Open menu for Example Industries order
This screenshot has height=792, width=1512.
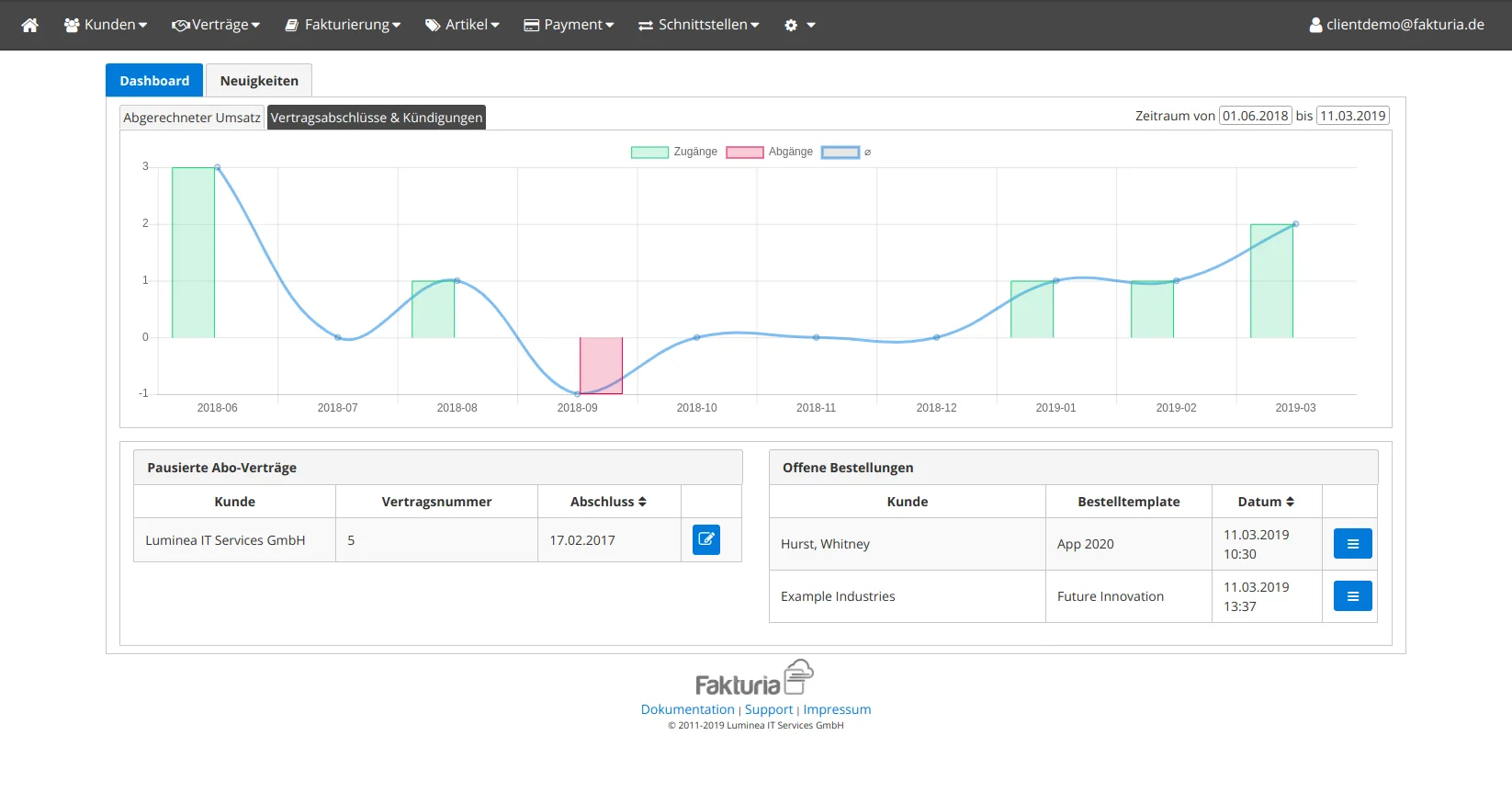pos(1353,596)
